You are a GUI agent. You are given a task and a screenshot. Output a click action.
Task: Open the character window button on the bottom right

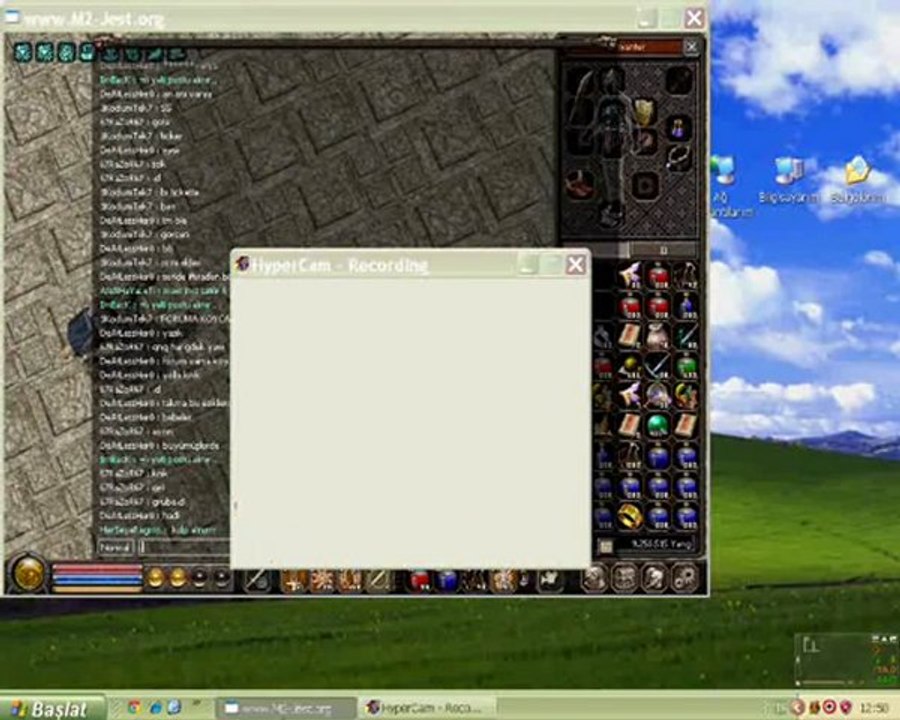pyautogui.click(x=595, y=578)
